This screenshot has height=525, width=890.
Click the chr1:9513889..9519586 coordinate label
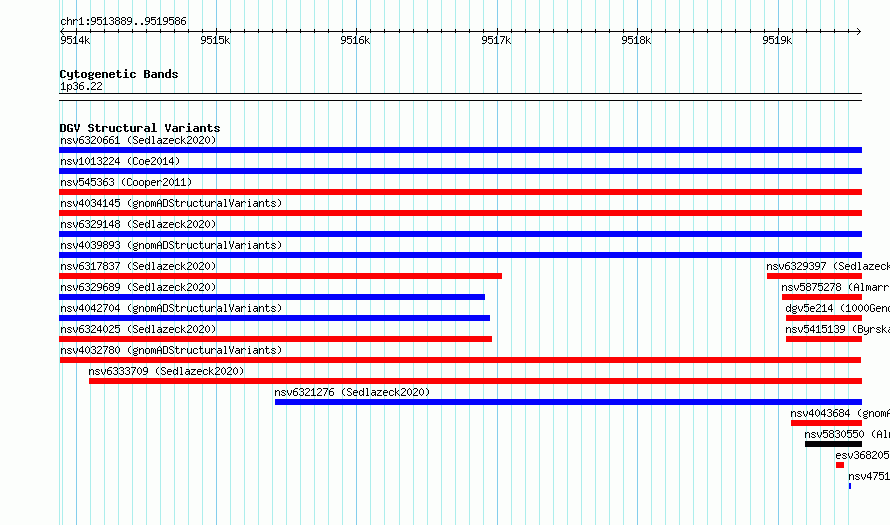123,21
